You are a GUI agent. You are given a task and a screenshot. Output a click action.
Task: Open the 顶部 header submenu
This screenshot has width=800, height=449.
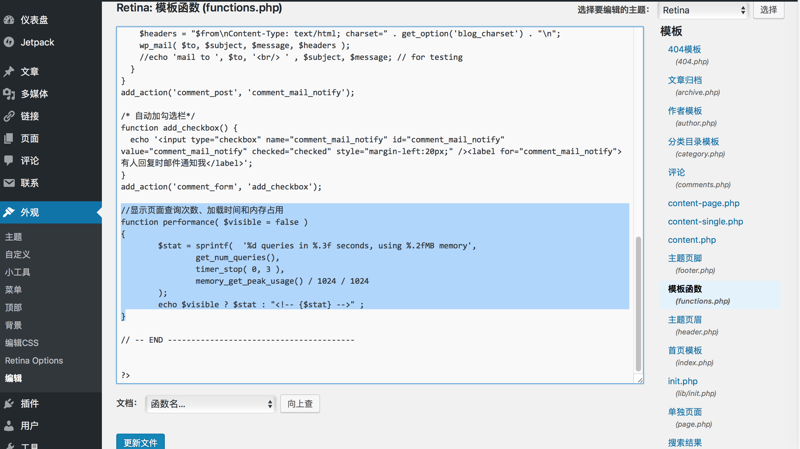click(14, 308)
